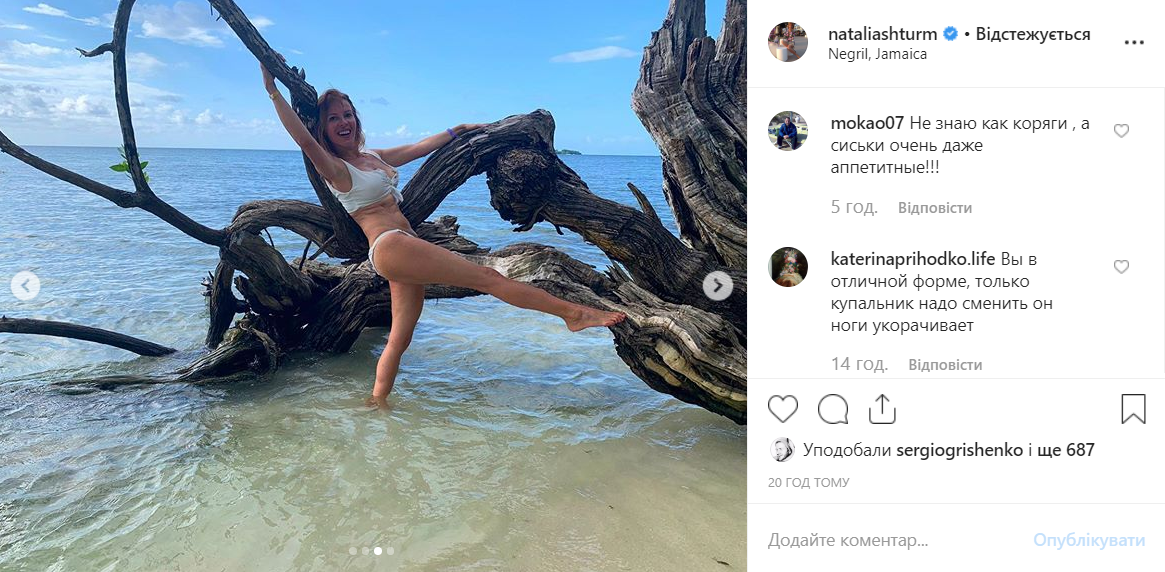The width and height of the screenshot is (1165, 572).
Task: Reply to mokao07 via Відповісти
Action: 935,208
